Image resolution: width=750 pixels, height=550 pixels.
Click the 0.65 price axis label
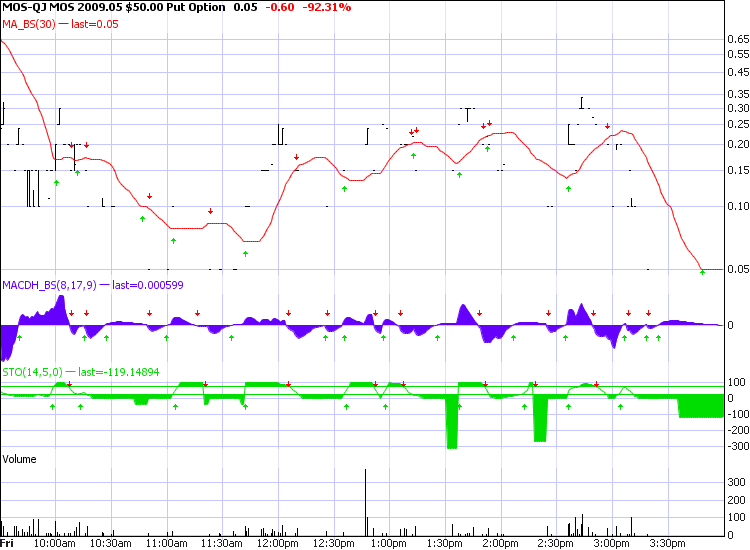pos(738,39)
